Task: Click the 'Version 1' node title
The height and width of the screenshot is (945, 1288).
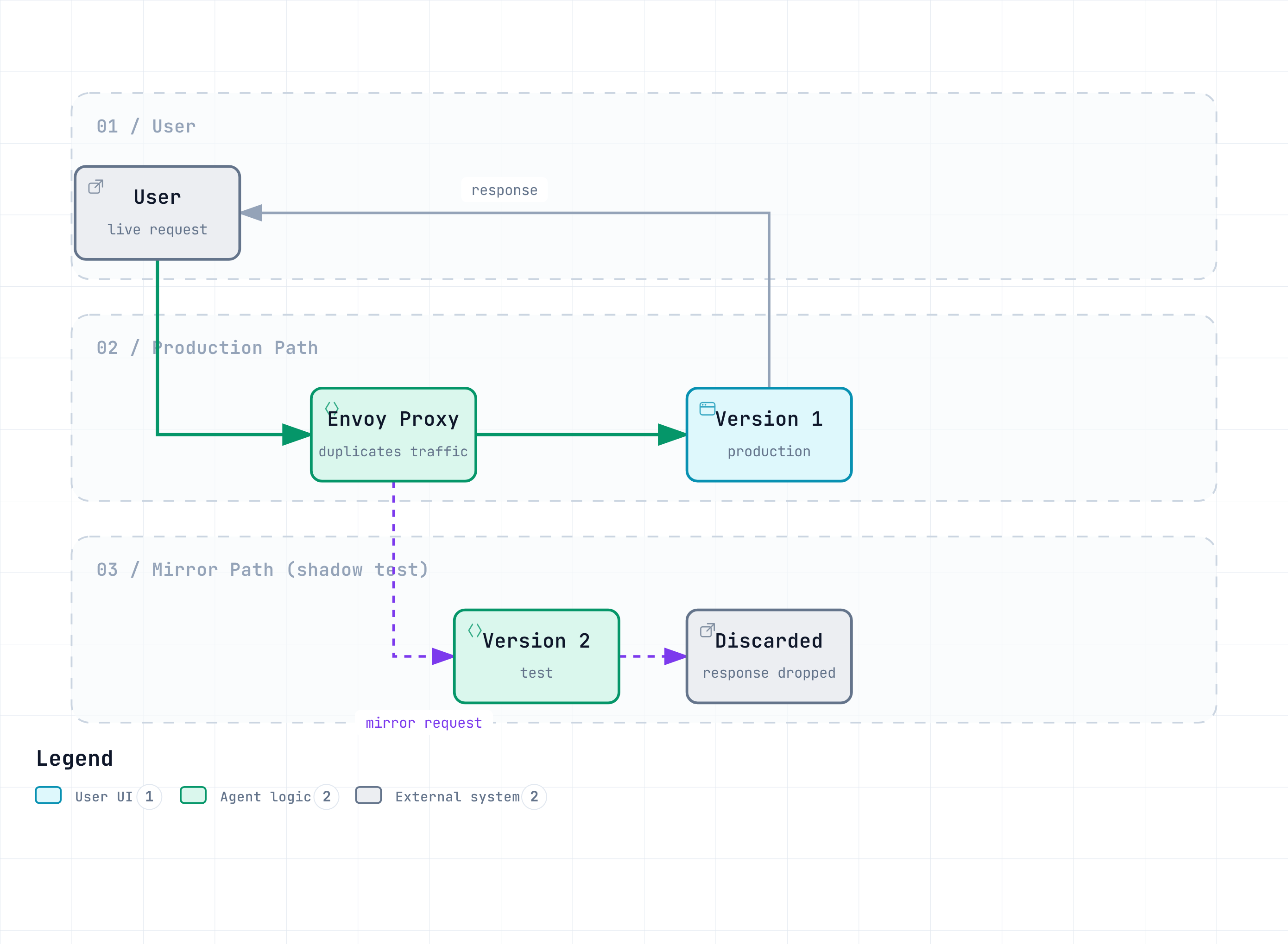Action: coord(769,419)
